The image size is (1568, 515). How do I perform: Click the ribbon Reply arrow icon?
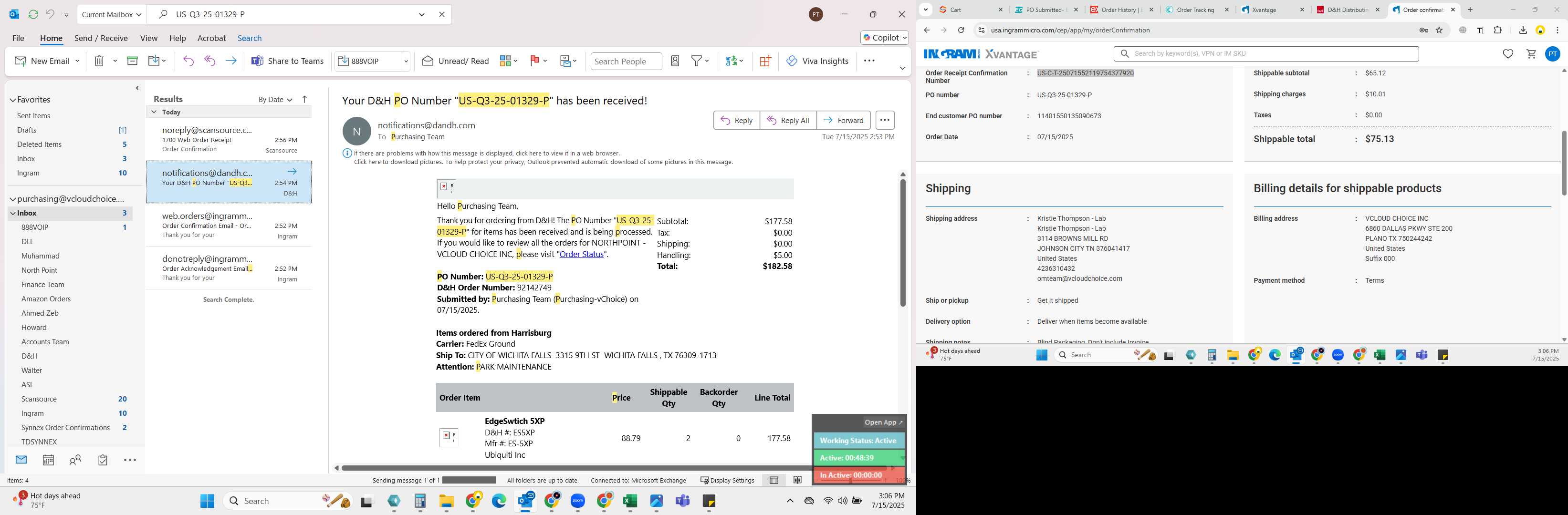point(188,61)
